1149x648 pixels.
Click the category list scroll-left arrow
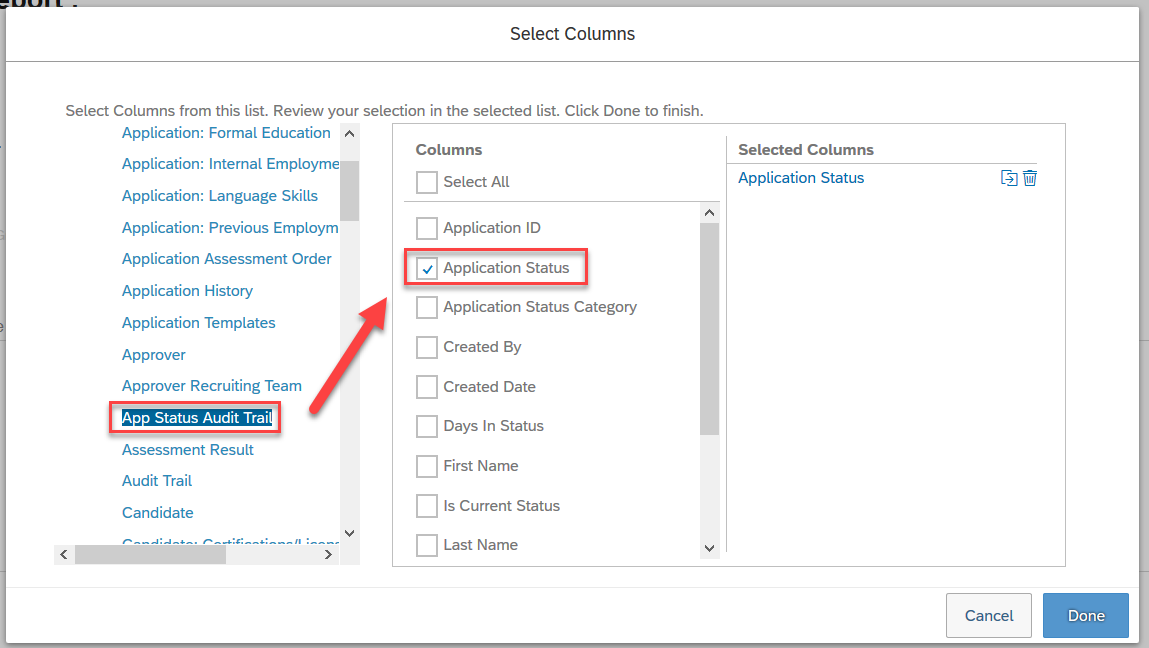[64, 555]
